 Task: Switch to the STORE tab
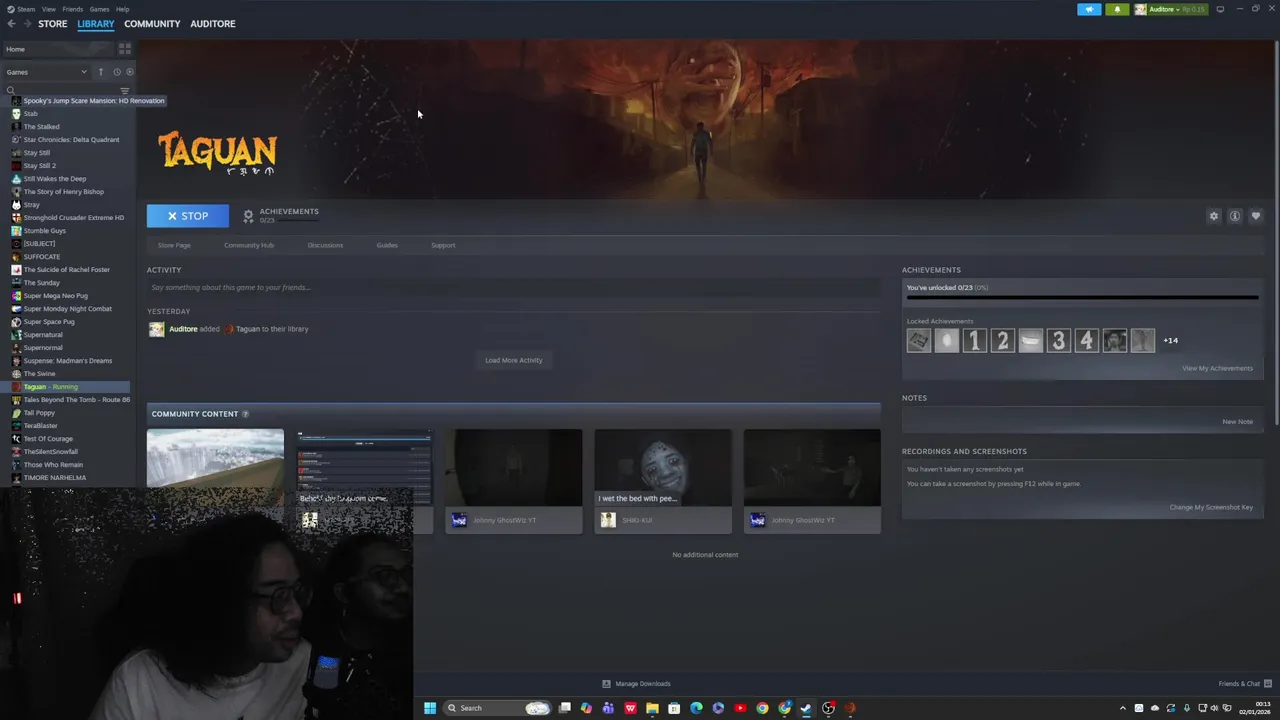point(53,24)
